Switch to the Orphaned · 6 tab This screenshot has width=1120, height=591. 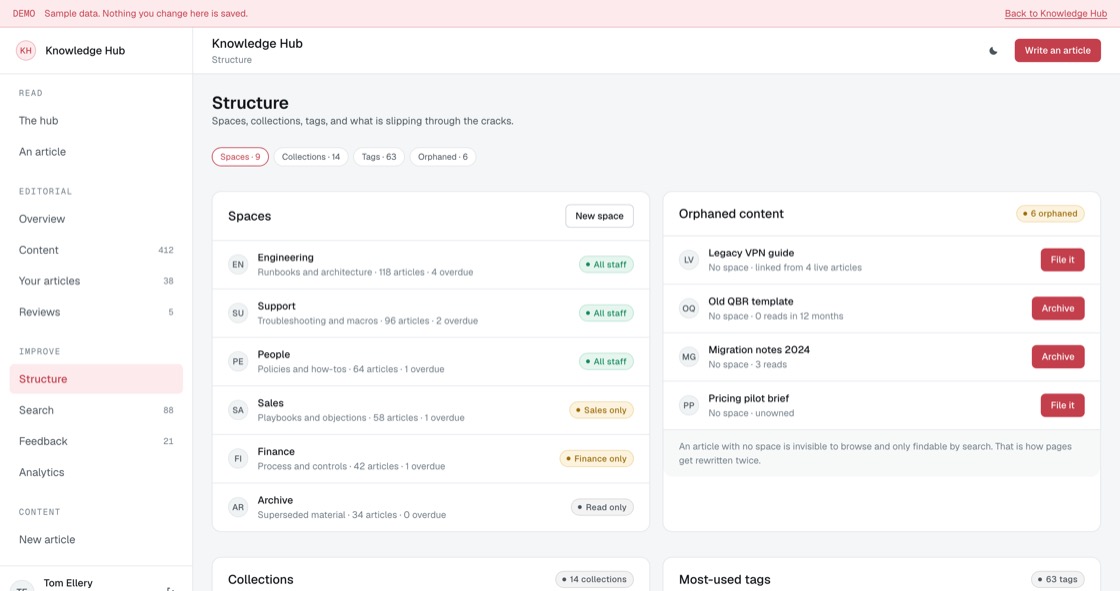(443, 157)
